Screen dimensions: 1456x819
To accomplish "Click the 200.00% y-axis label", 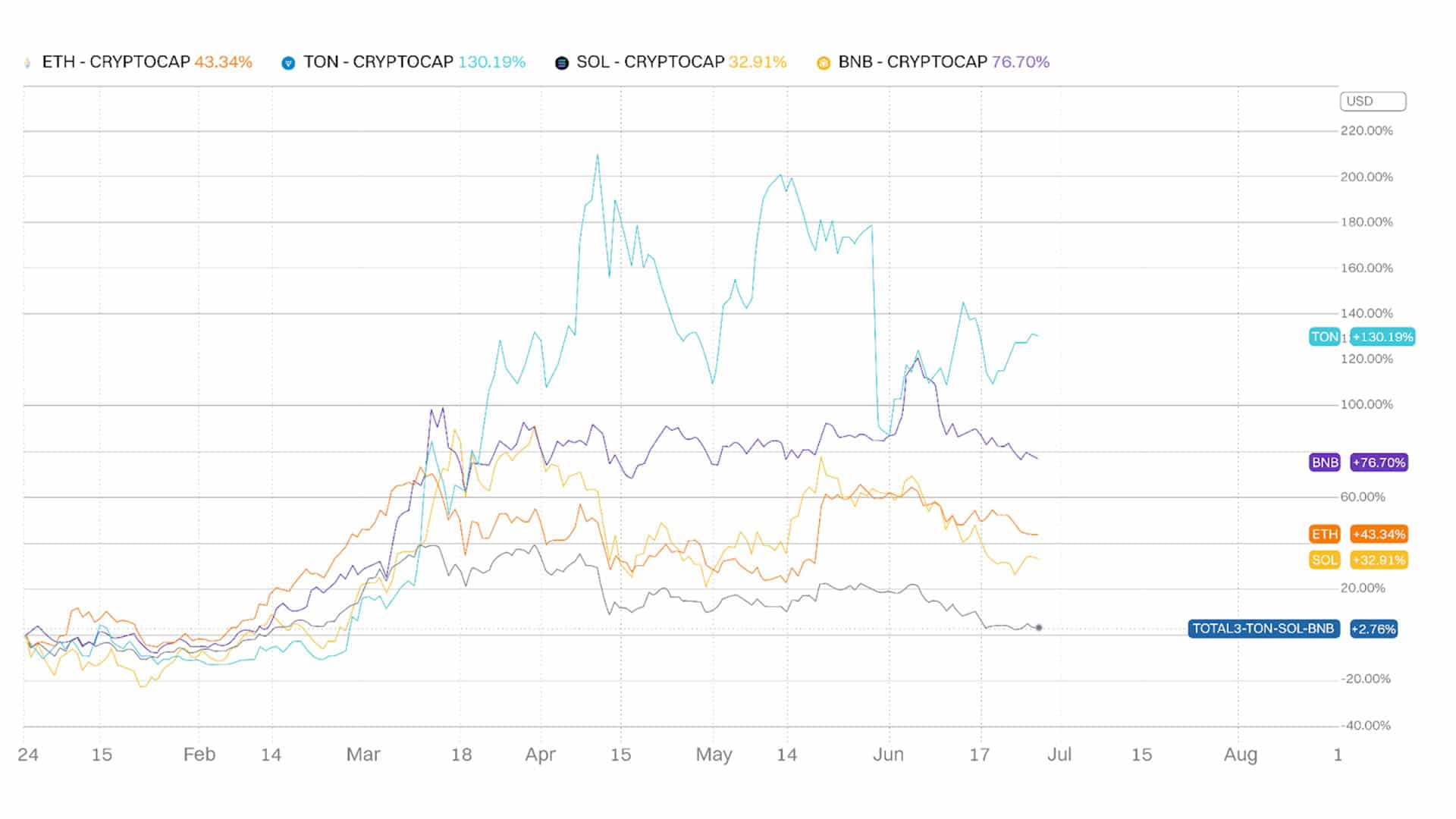I will coord(1367,177).
